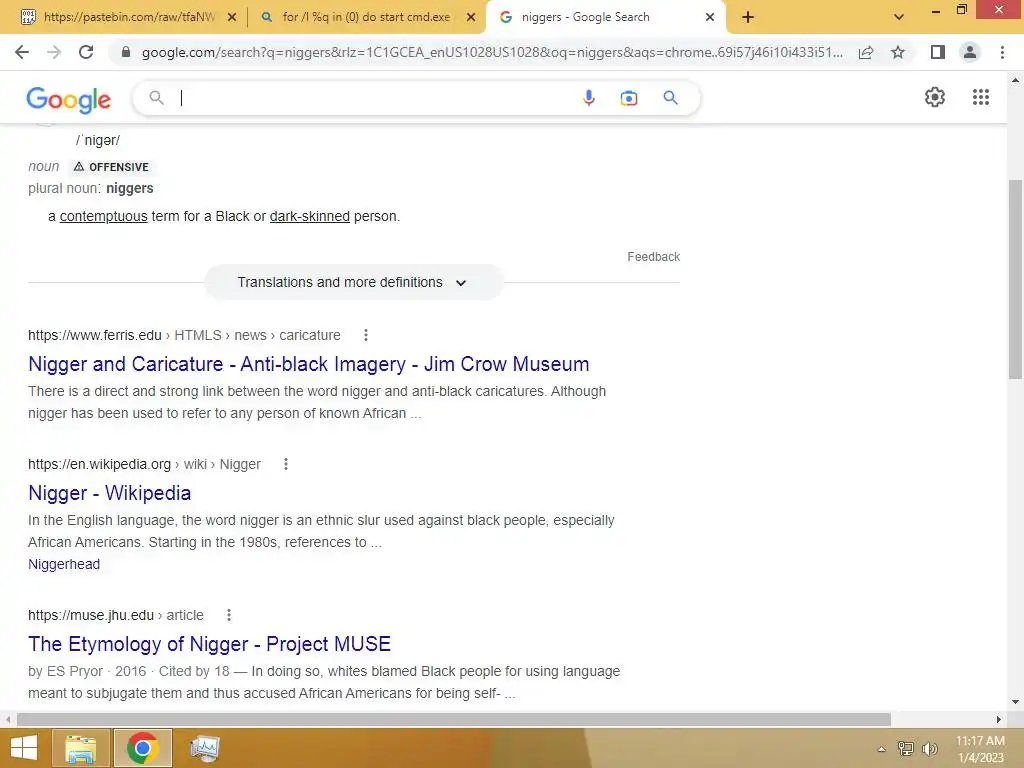The height and width of the screenshot is (768, 1024).
Task: Open options for the muse.jhu.edu result
Action: pos(229,615)
